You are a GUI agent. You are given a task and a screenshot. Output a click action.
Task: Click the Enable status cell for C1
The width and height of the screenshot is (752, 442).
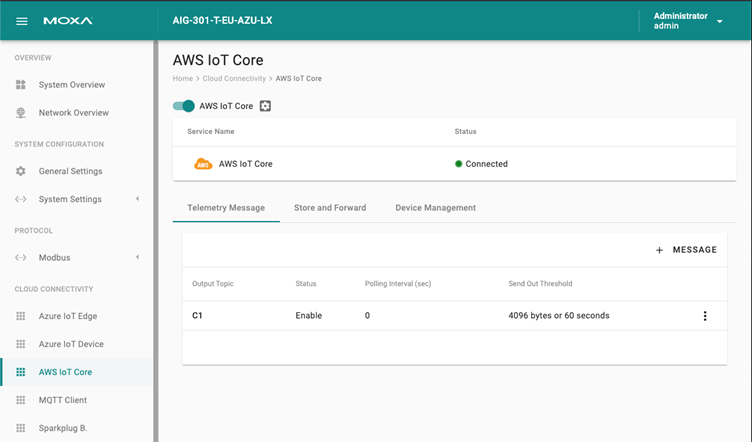pos(308,315)
